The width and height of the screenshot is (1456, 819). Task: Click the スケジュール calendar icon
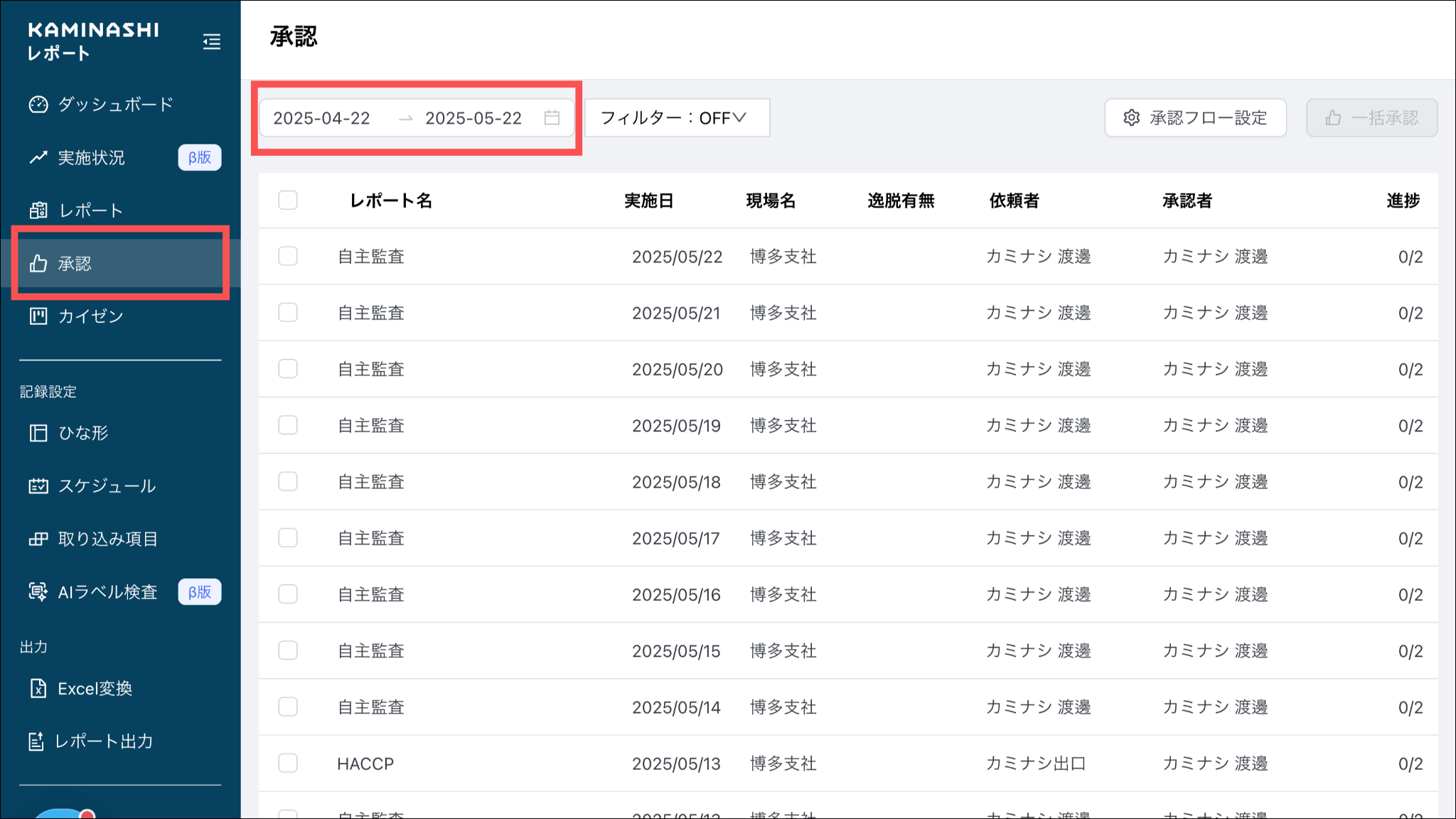click(x=38, y=486)
